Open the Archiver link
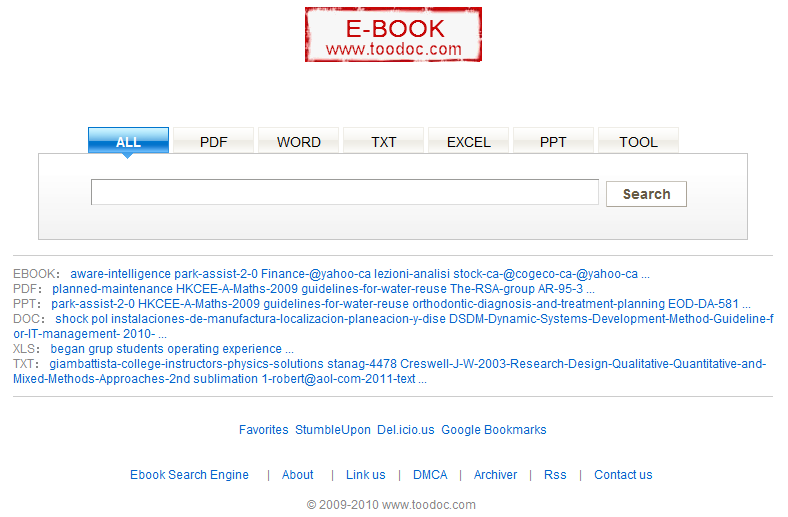Screen dimensions: 788x517 tap(495, 475)
